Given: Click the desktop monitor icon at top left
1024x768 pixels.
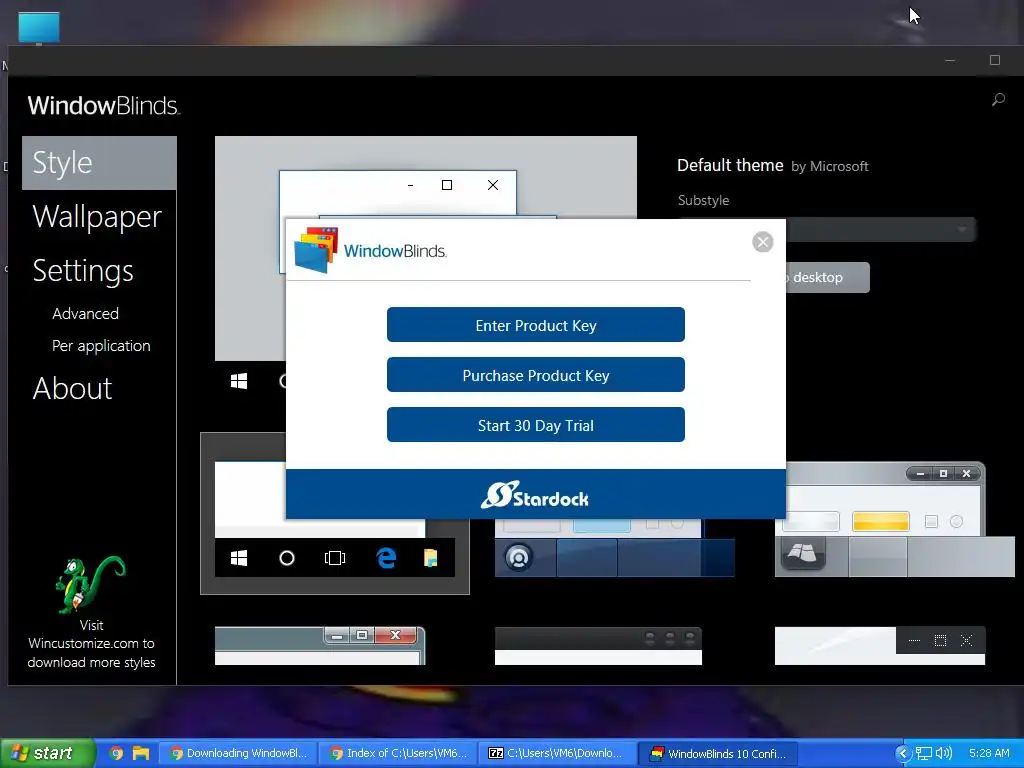Looking at the screenshot, I should [x=39, y=28].
